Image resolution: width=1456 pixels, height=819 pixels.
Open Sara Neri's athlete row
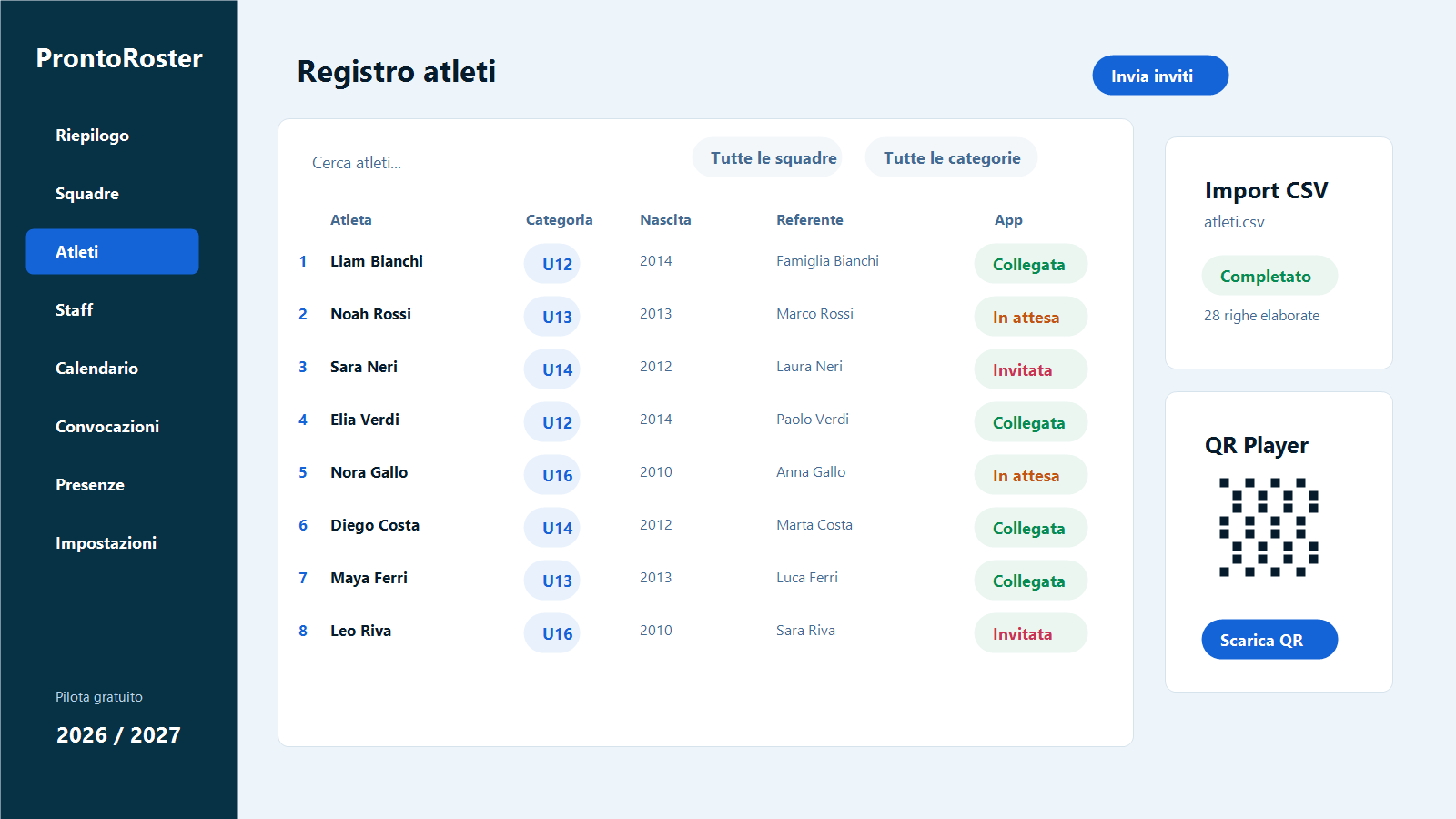[x=364, y=368]
